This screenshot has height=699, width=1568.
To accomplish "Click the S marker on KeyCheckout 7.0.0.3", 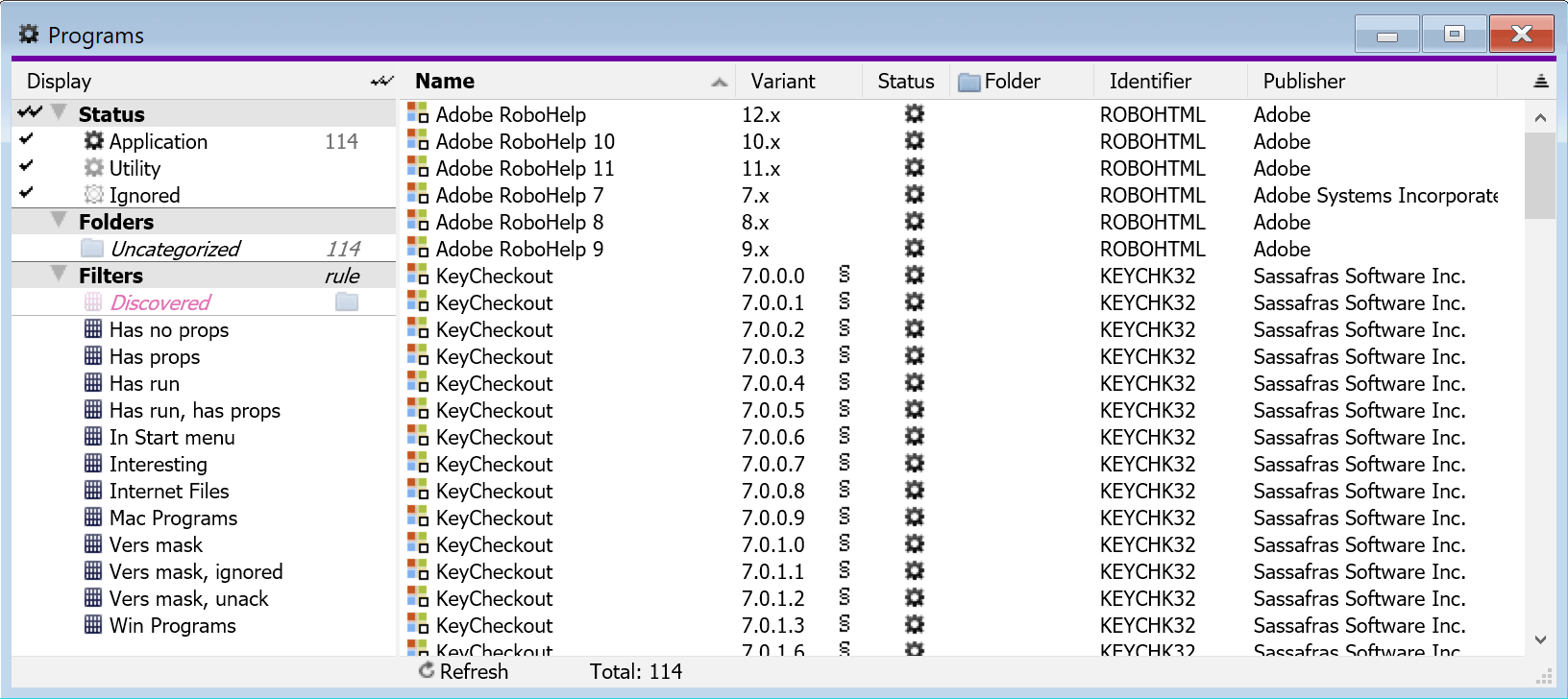I will 845,356.
